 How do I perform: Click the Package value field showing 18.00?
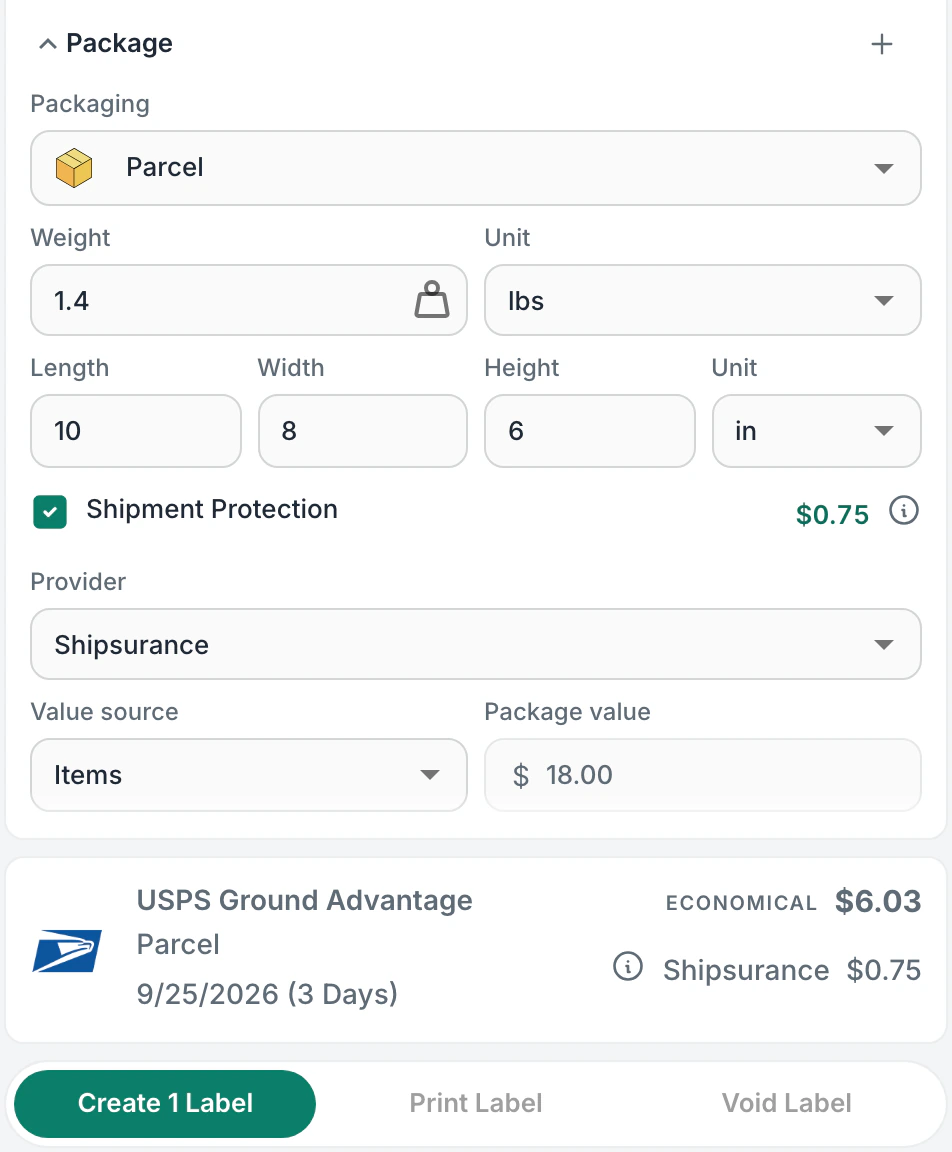[x=702, y=775]
